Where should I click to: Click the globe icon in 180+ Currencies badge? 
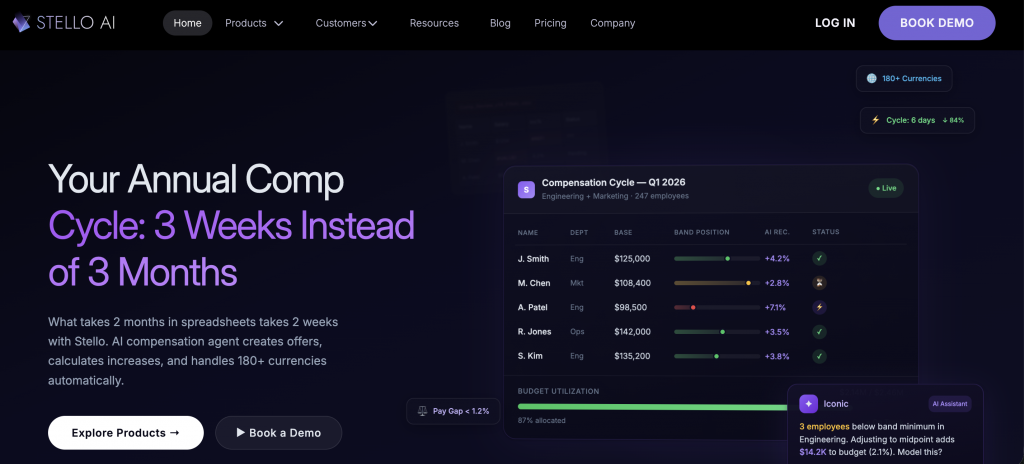pos(871,78)
